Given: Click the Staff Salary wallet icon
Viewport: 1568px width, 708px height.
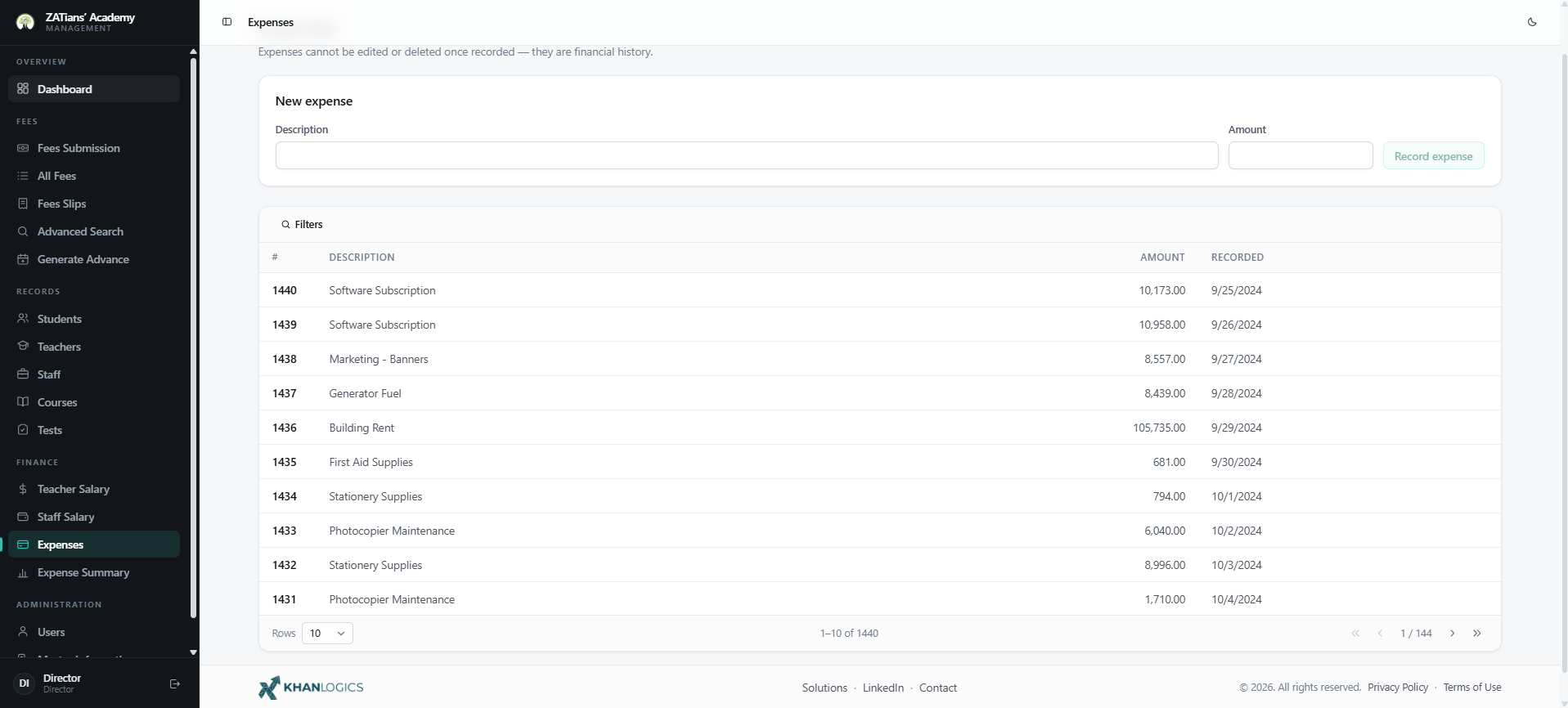Looking at the screenshot, I should [x=23, y=517].
